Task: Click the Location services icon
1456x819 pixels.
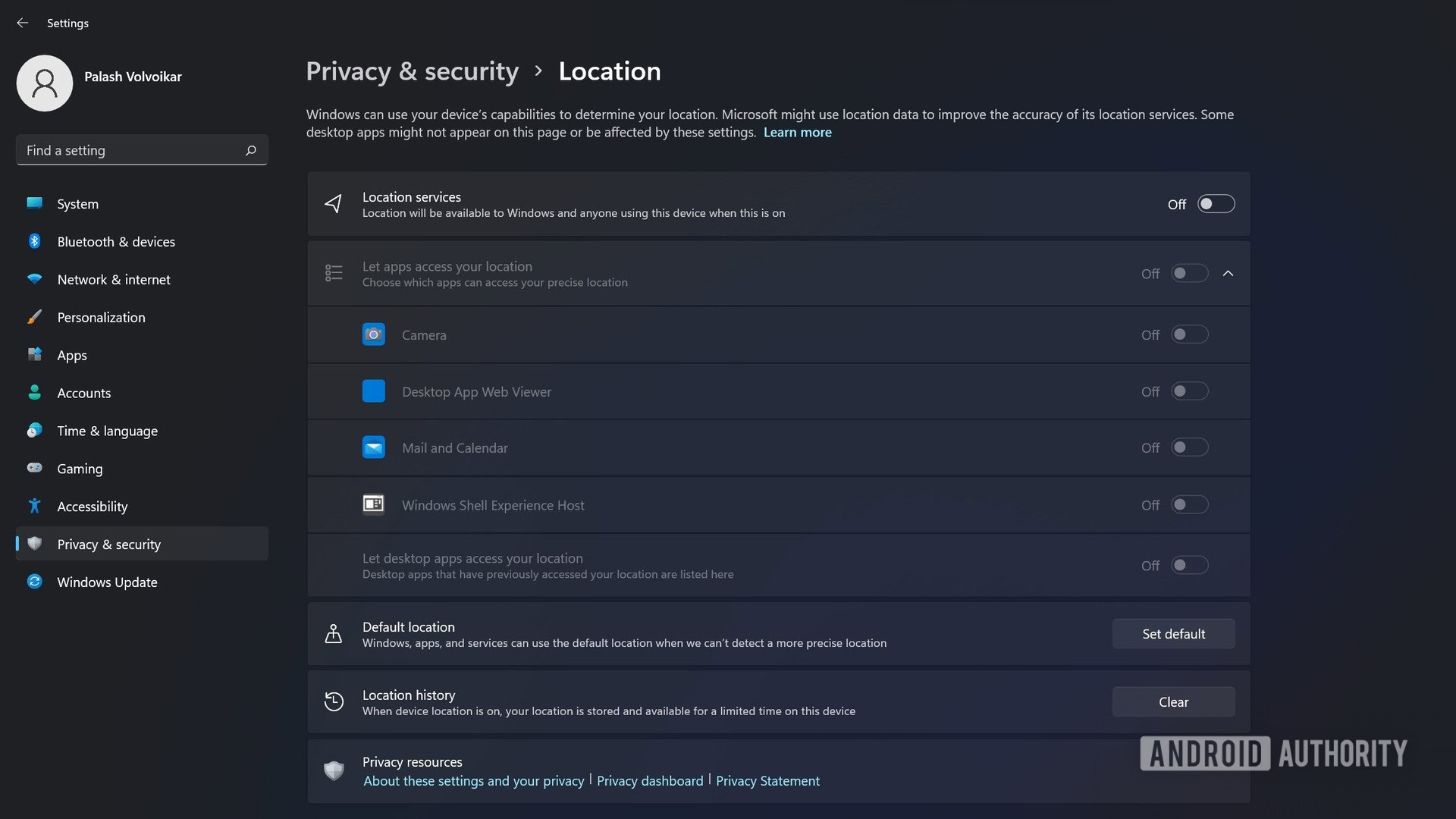Action: [334, 204]
